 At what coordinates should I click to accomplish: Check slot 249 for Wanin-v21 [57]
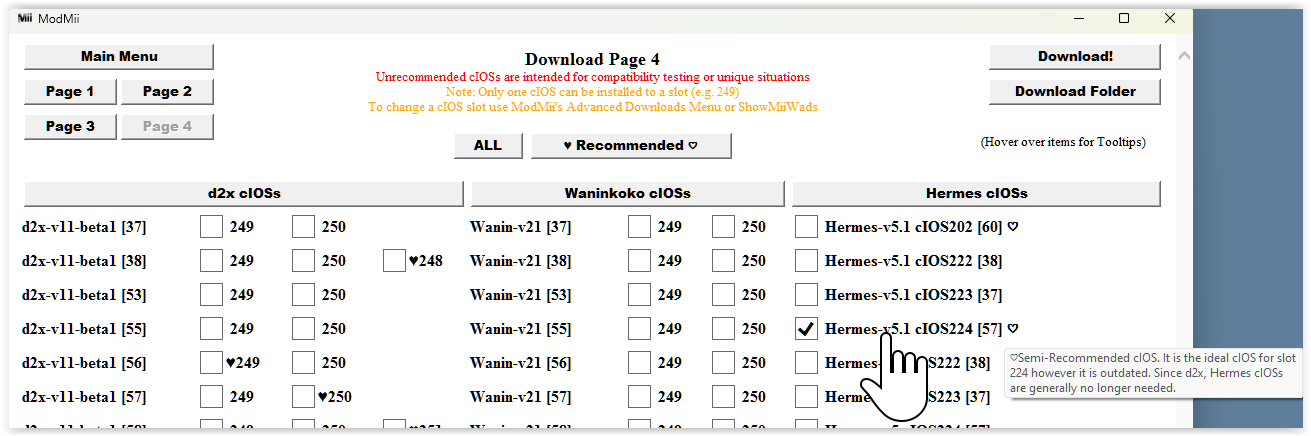coord(639,397)
